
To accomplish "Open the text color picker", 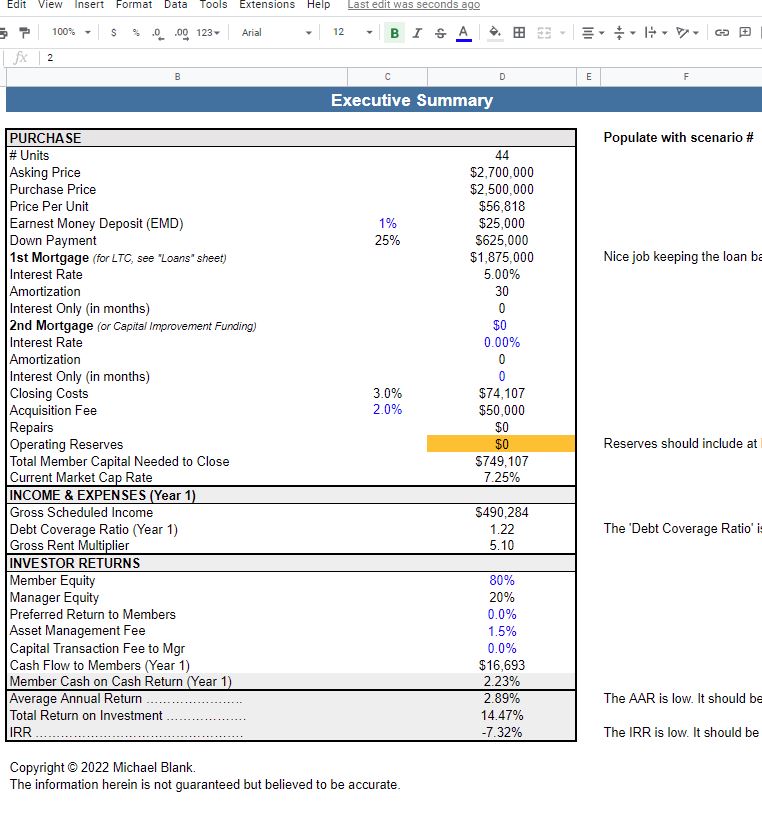I will [x=463, y=33].
